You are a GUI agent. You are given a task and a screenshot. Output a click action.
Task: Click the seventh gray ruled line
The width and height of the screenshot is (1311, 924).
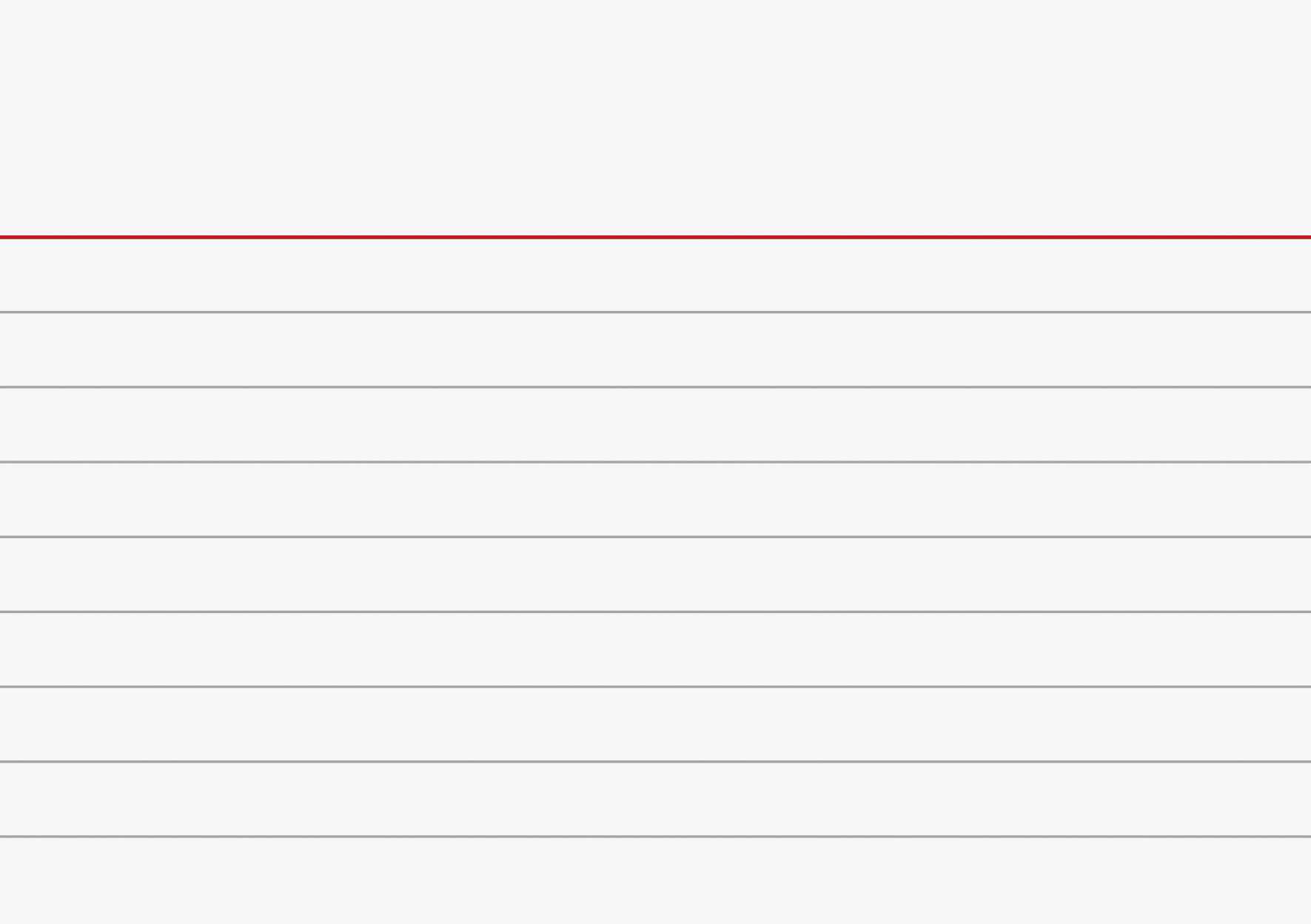(x=655, y=762)
